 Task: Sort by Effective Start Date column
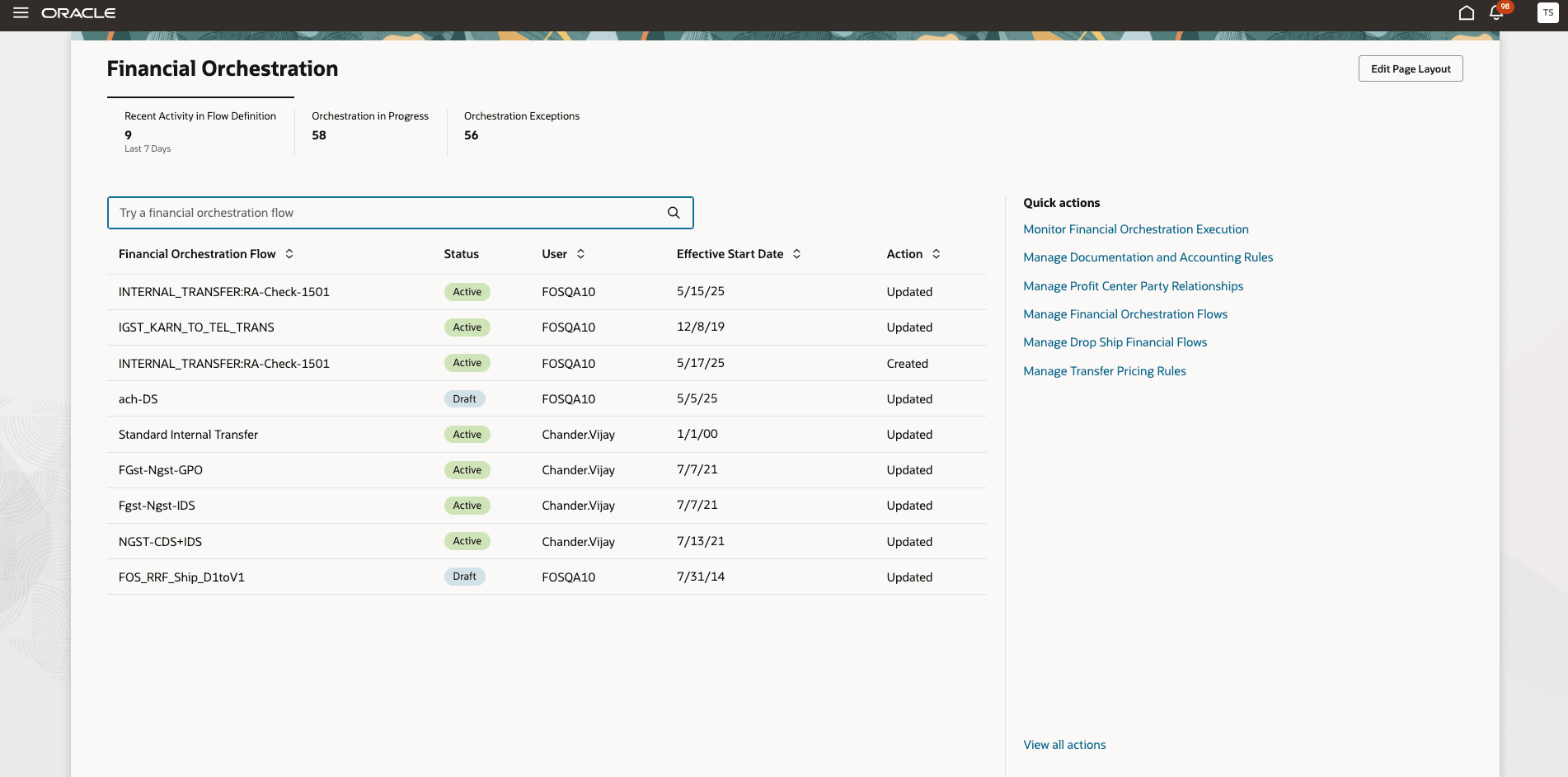pos(796,254)
